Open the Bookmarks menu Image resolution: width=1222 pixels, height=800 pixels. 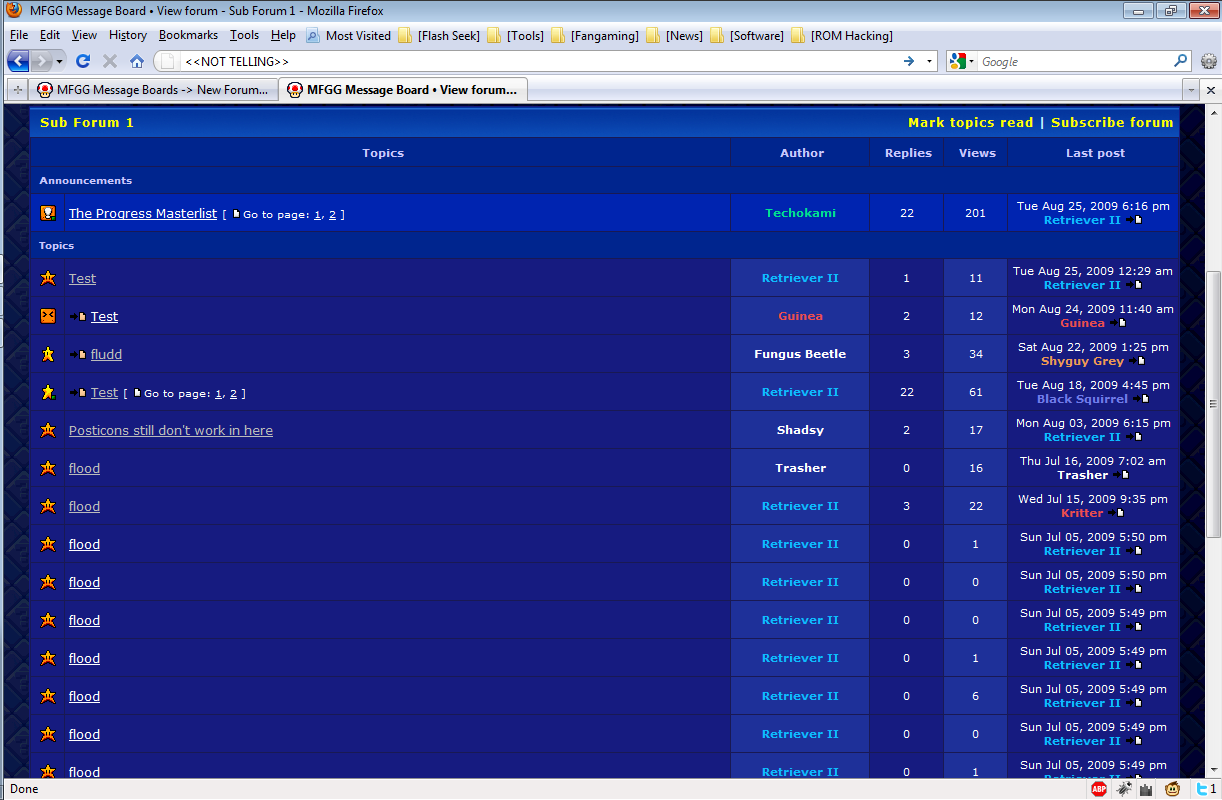188,35
